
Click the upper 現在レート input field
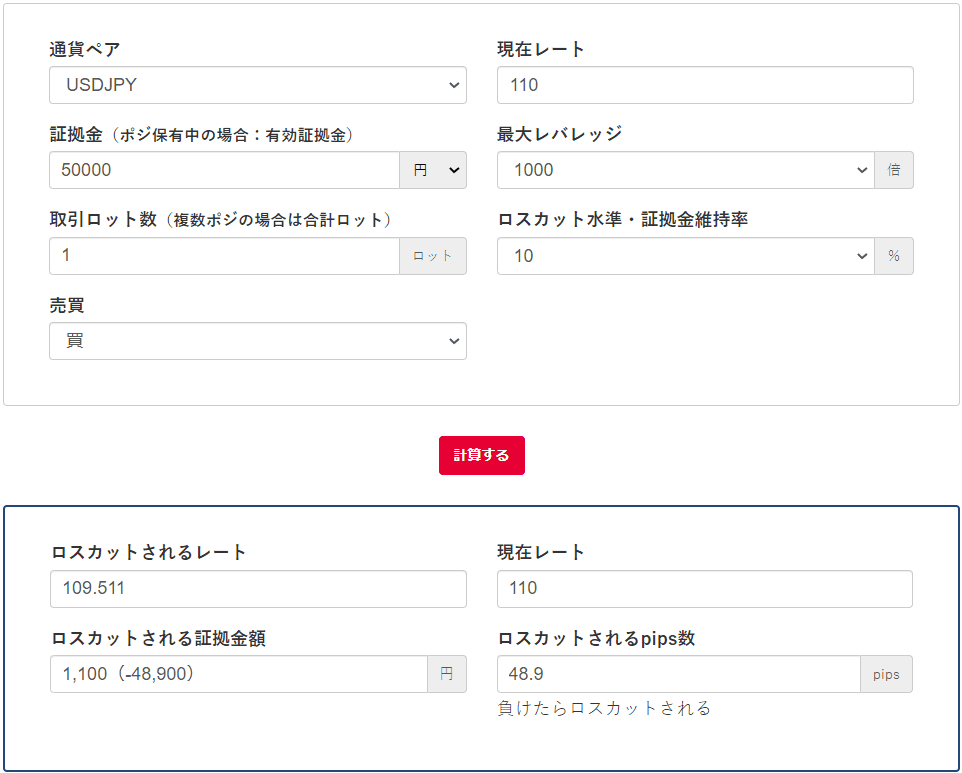704,85
